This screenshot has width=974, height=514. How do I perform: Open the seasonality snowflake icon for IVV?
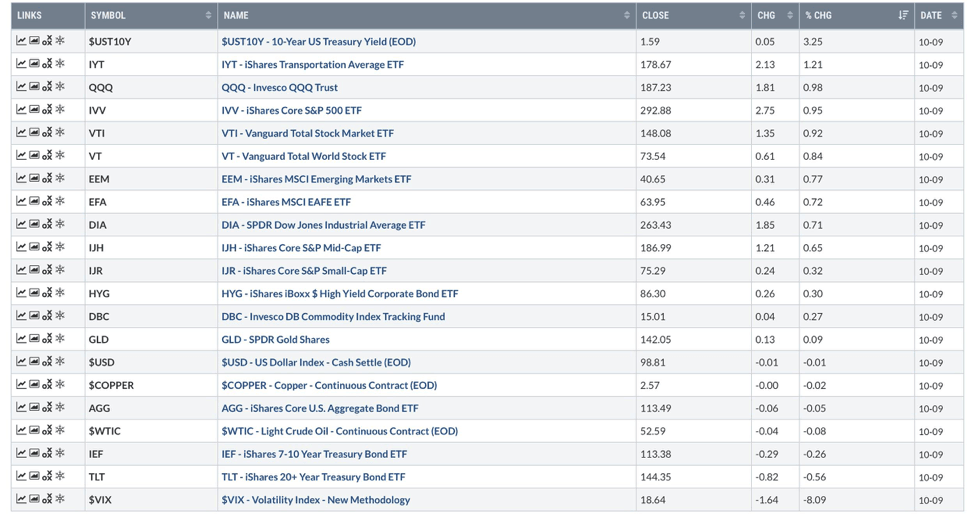[x=60, y=109]
